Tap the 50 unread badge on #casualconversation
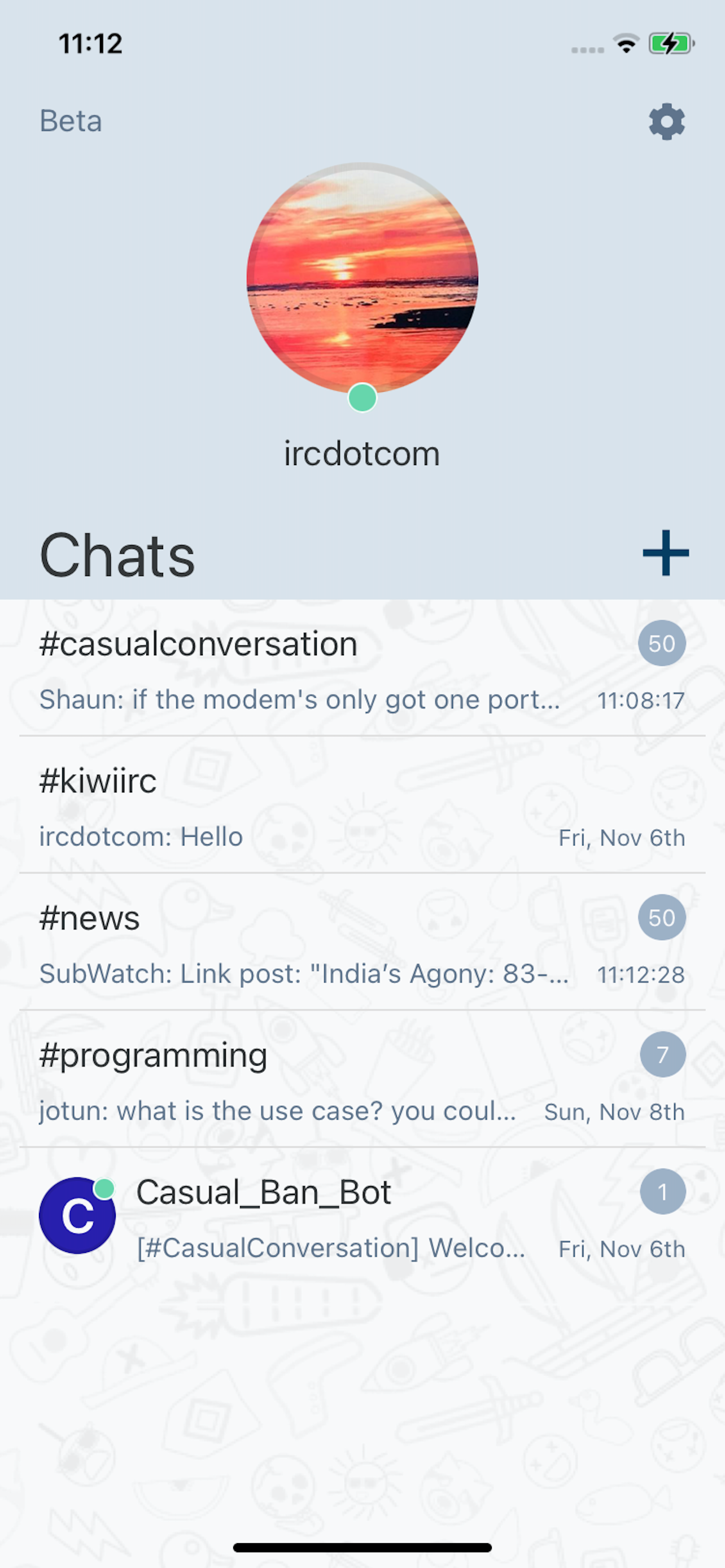Image resolution: width=725 pixels, height=1568 pixels. (x=662, y=643)
